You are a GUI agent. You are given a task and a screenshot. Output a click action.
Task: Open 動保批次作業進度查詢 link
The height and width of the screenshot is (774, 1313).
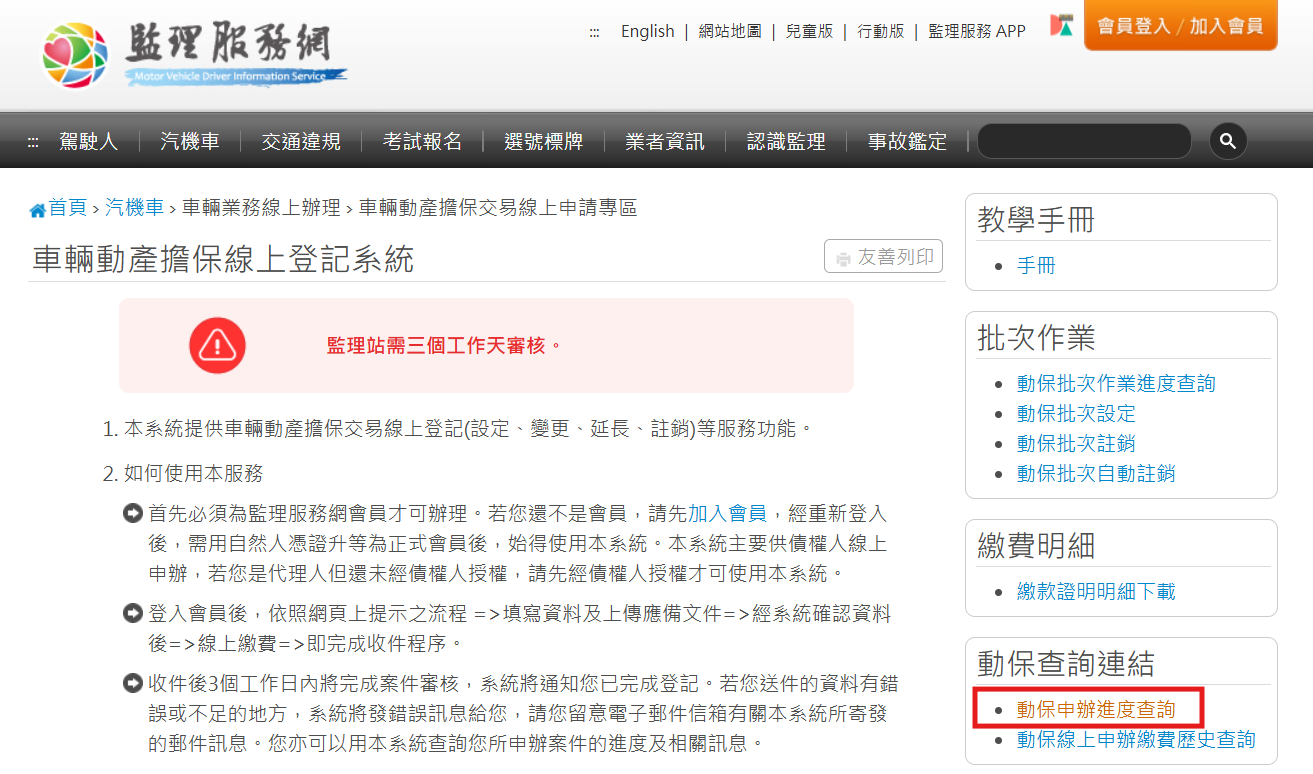pyautogui.click(x=1116, y=384)
